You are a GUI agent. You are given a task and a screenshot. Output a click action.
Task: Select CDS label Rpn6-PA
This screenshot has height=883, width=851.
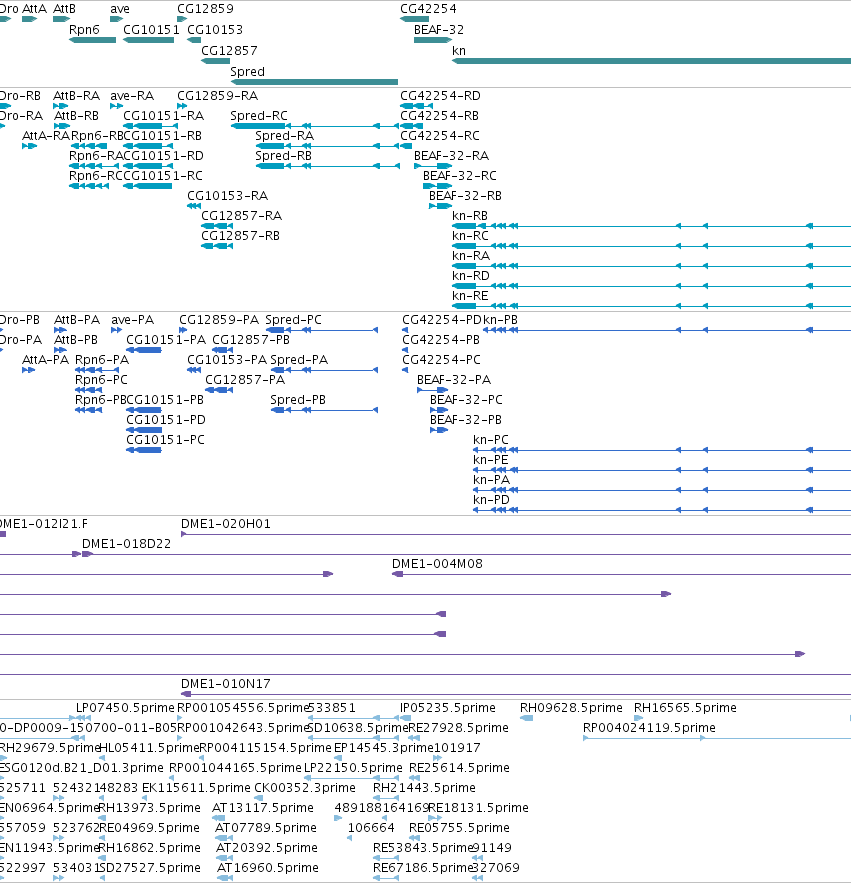tap(102, 360)
